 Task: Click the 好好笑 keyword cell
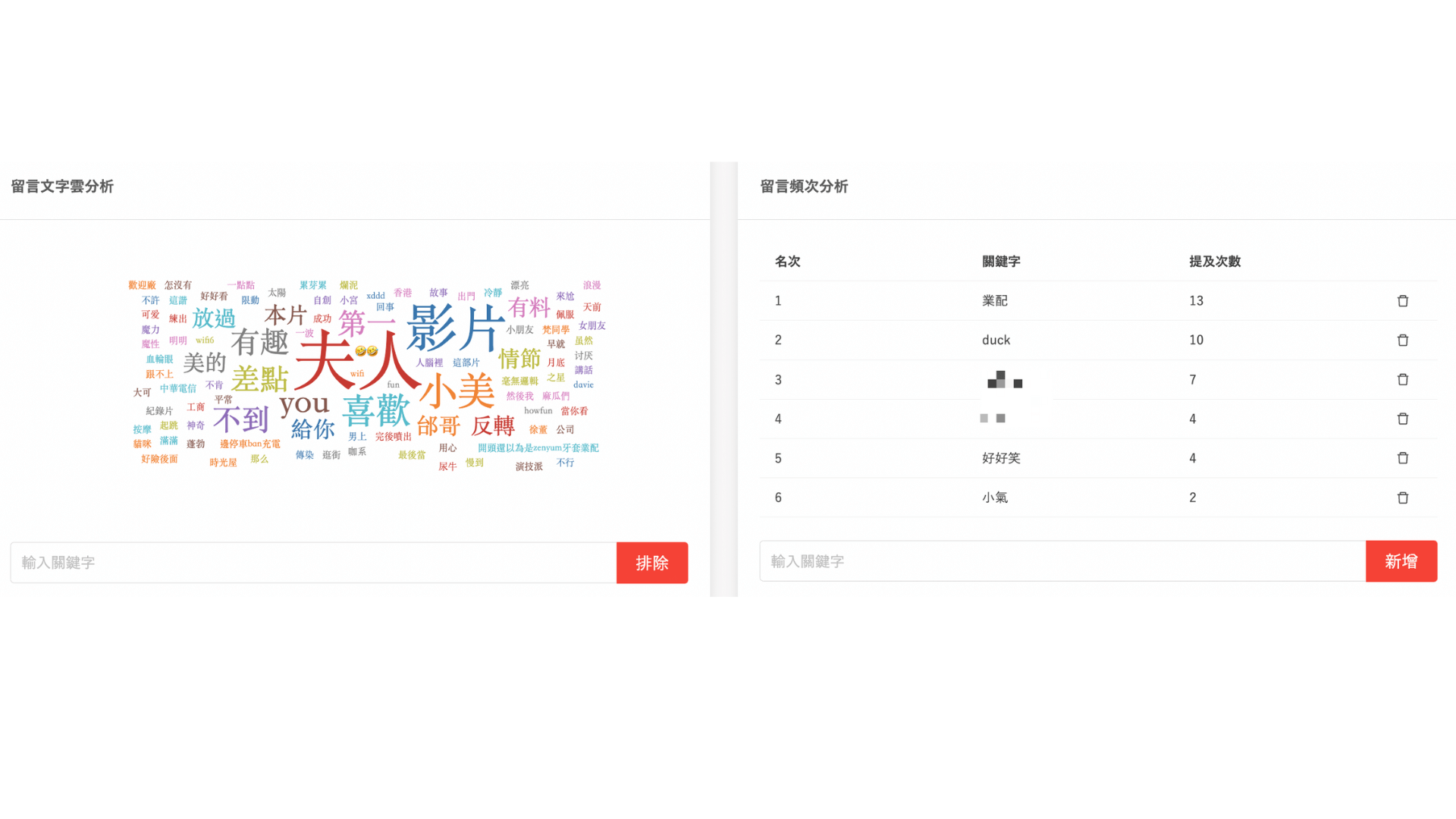click(1001, 459)
